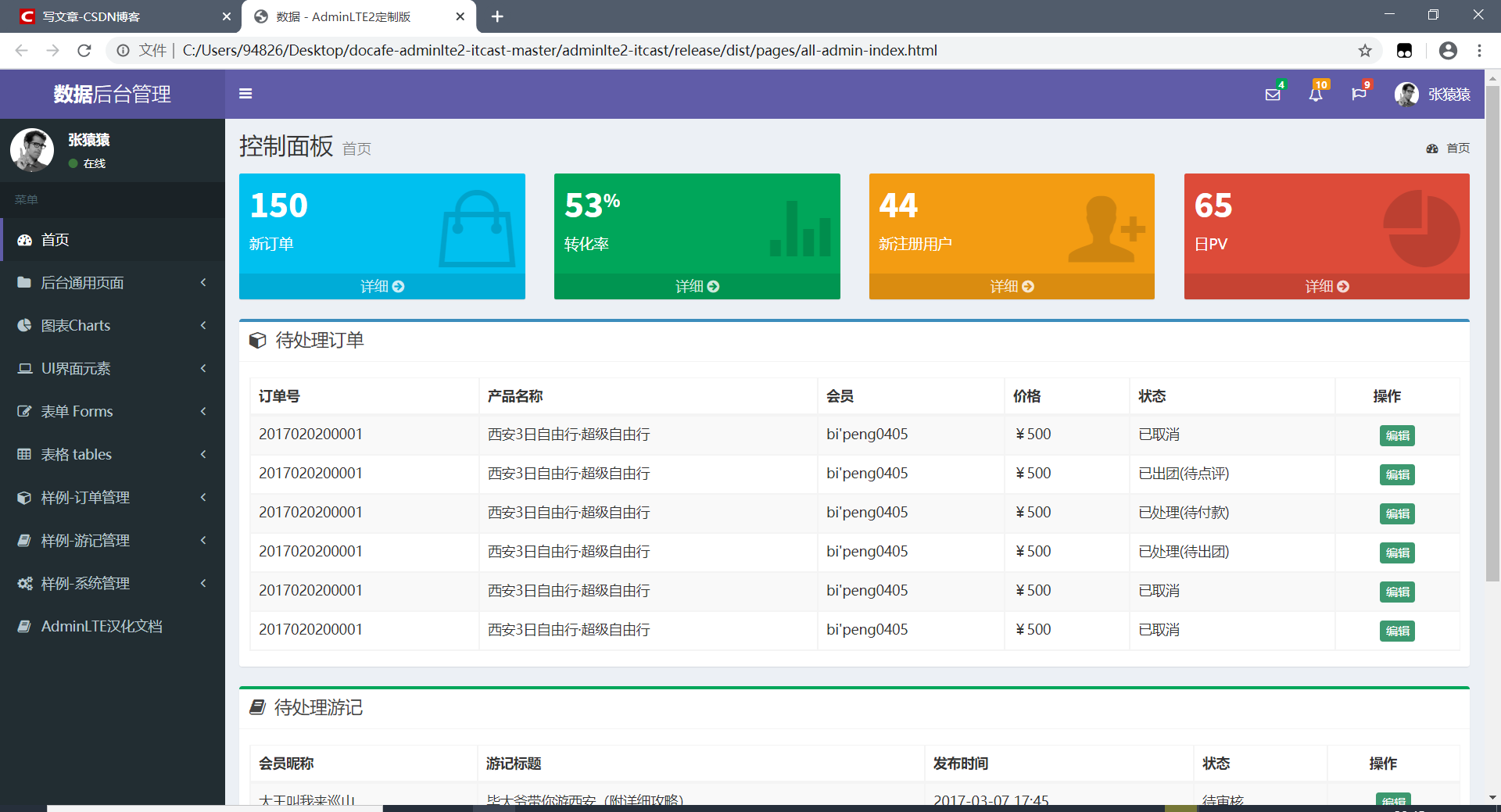Click 详细 on the red 日PV box
1501x812 pixels.
coord(1326,286)
